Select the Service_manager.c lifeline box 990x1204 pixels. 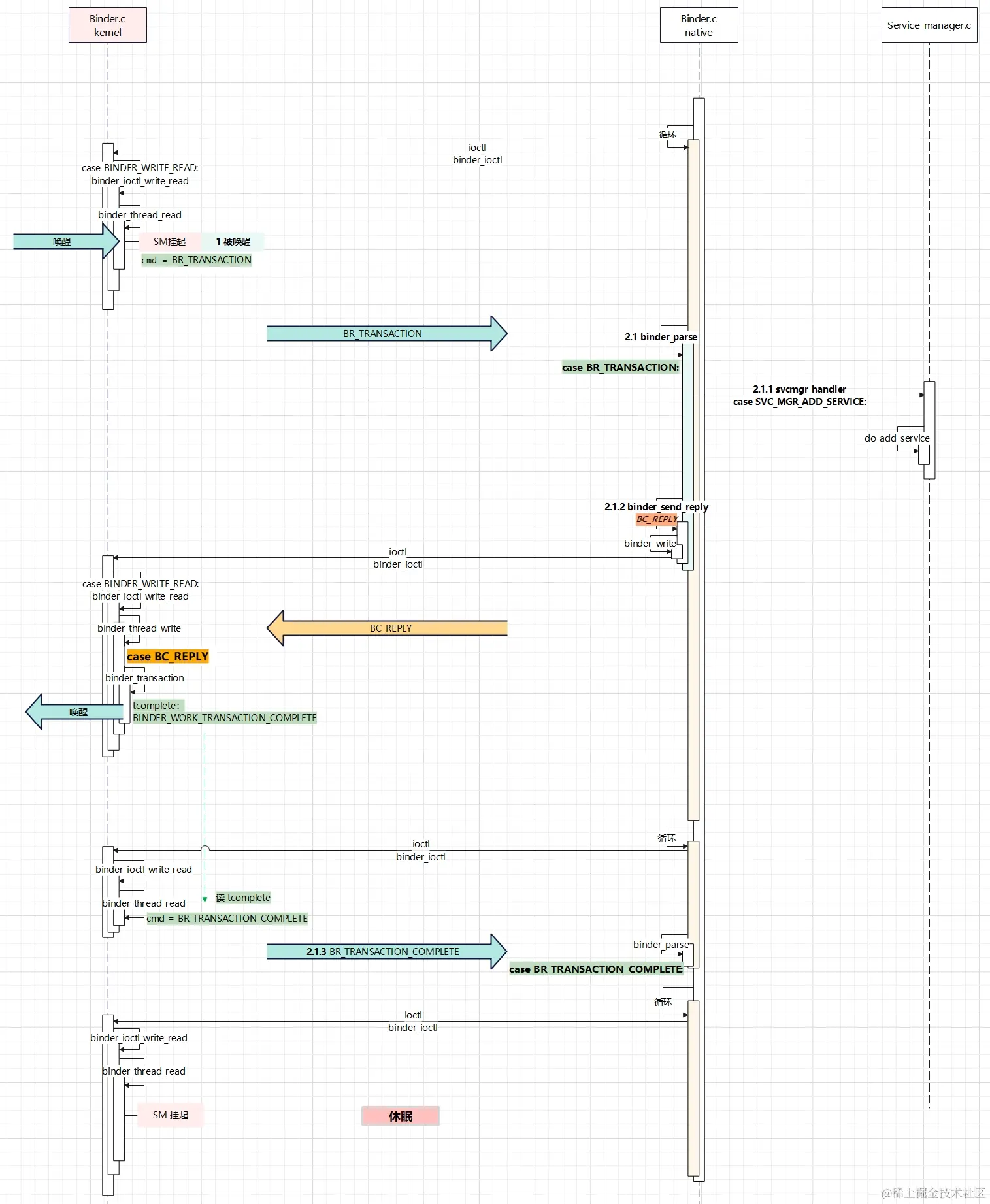929,25
